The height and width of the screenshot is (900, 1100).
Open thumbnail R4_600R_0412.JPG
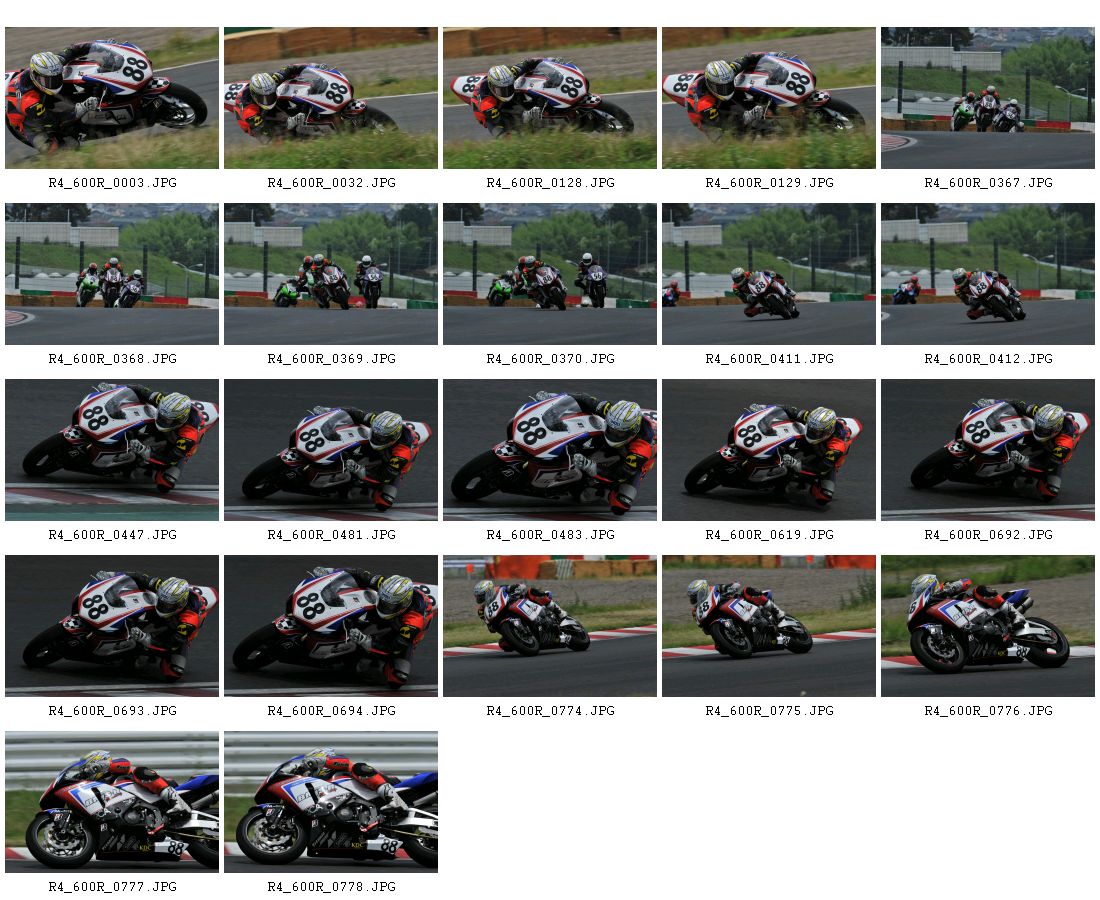(987, 274)
